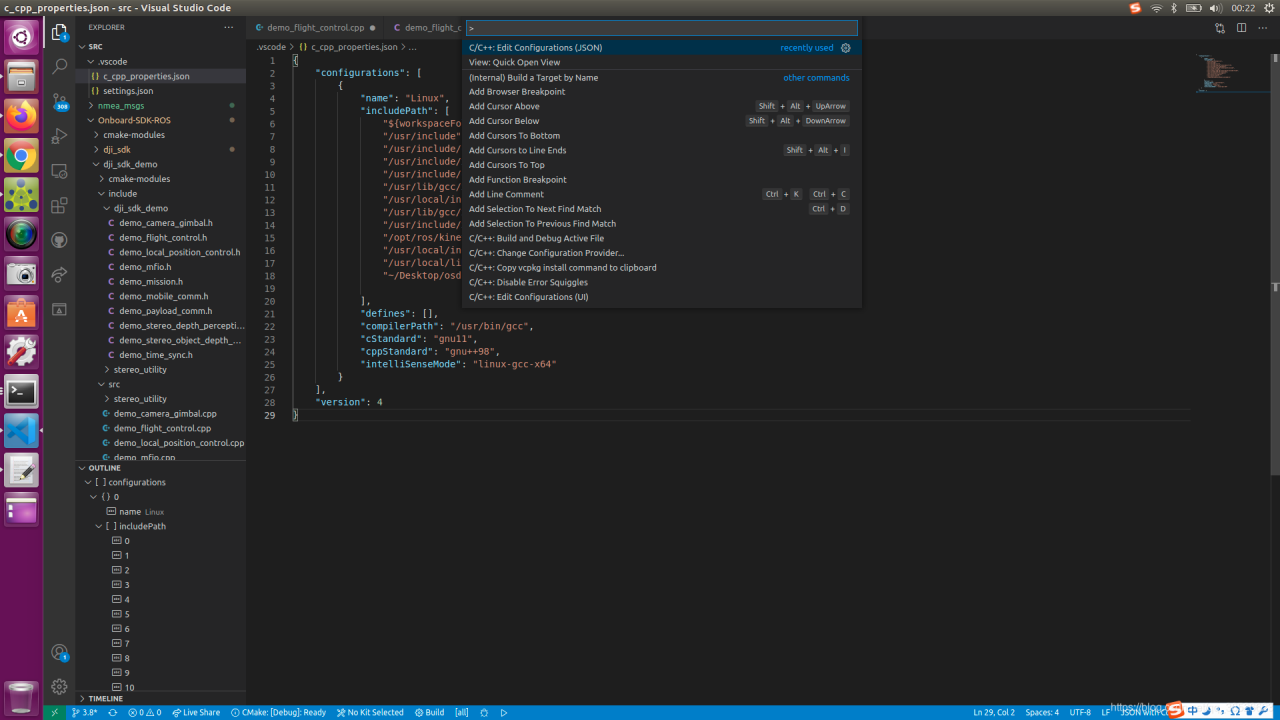Click the command palette input field
This screenshot has height=720, width=1280.
point(661,28)
